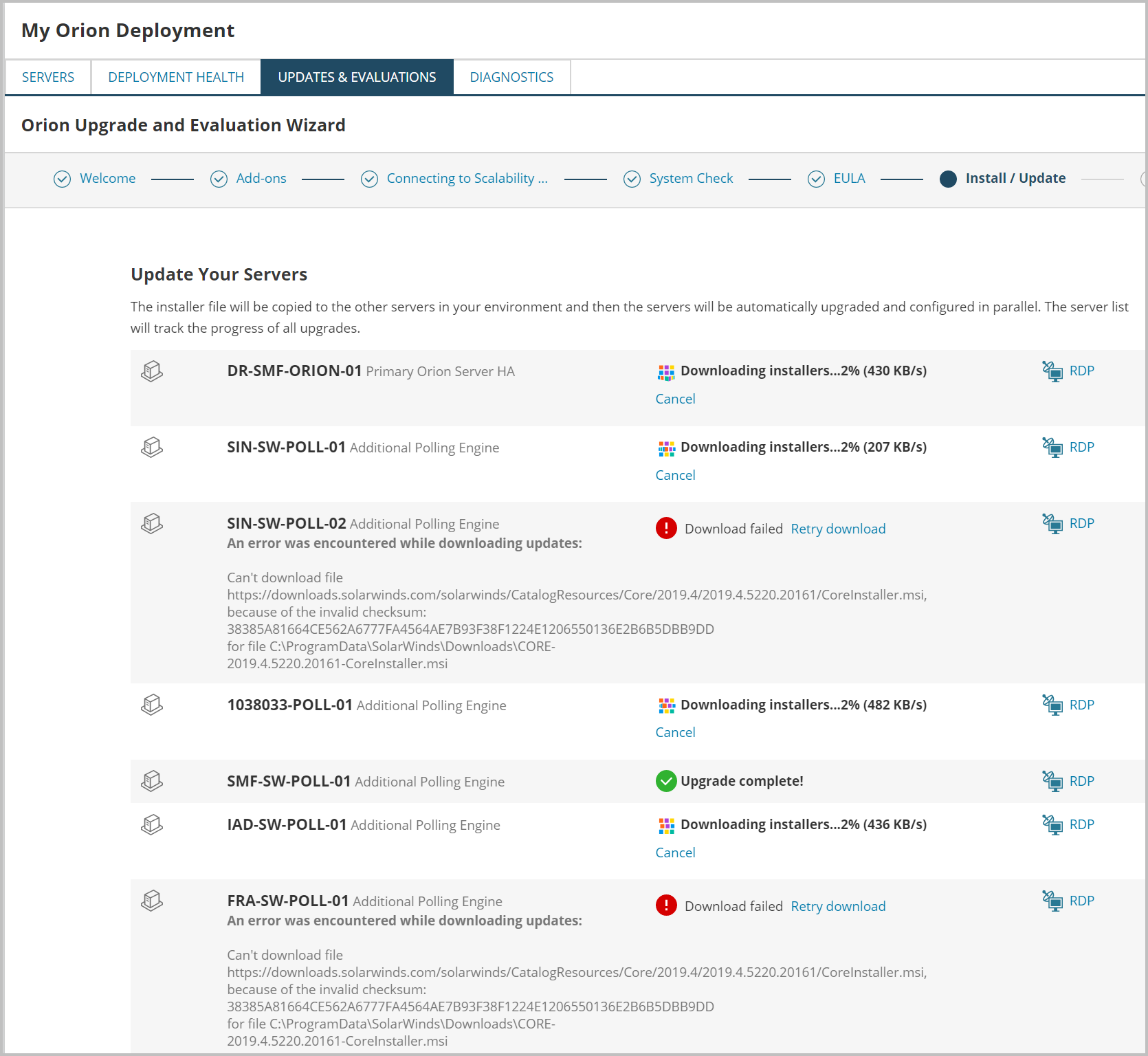Click the SIN-SW-POLL-02 server icon

(152, 524)
